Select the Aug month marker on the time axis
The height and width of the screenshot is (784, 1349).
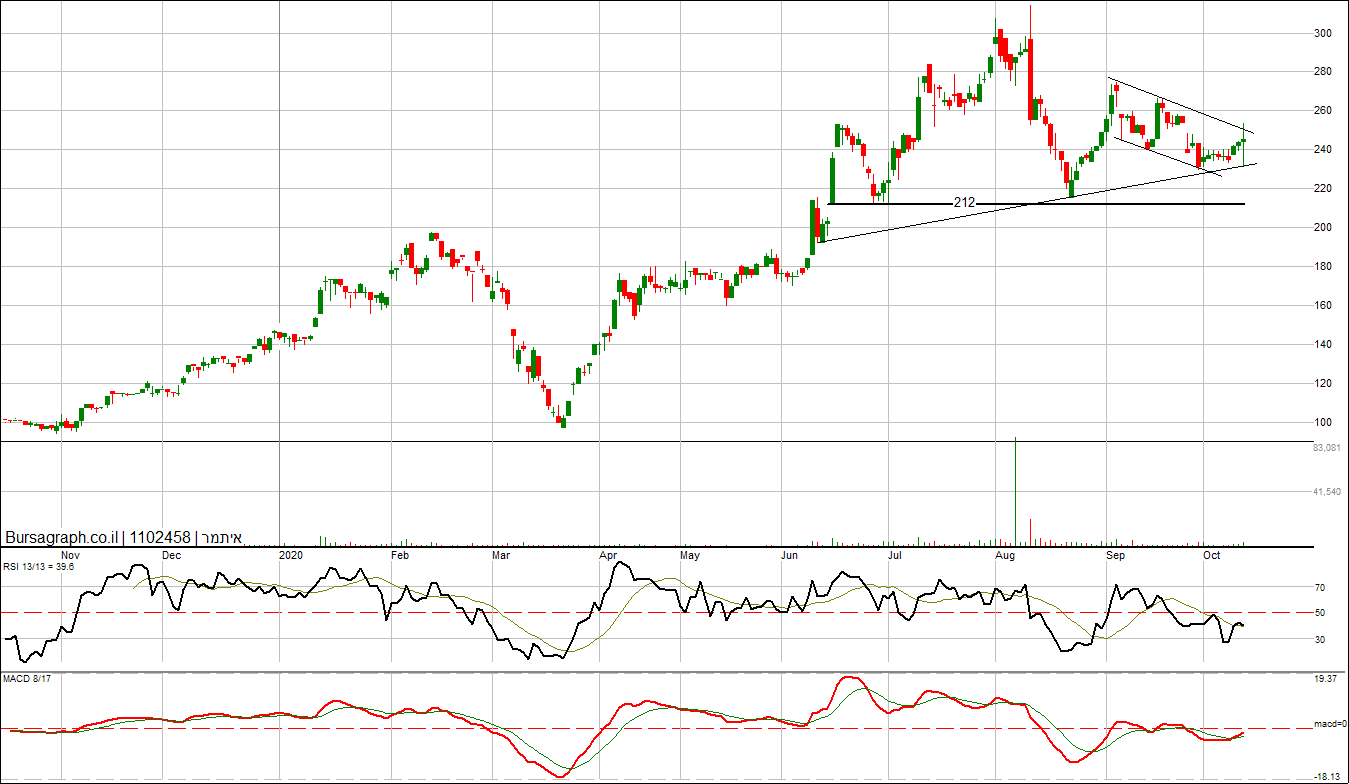(1006, 554)
